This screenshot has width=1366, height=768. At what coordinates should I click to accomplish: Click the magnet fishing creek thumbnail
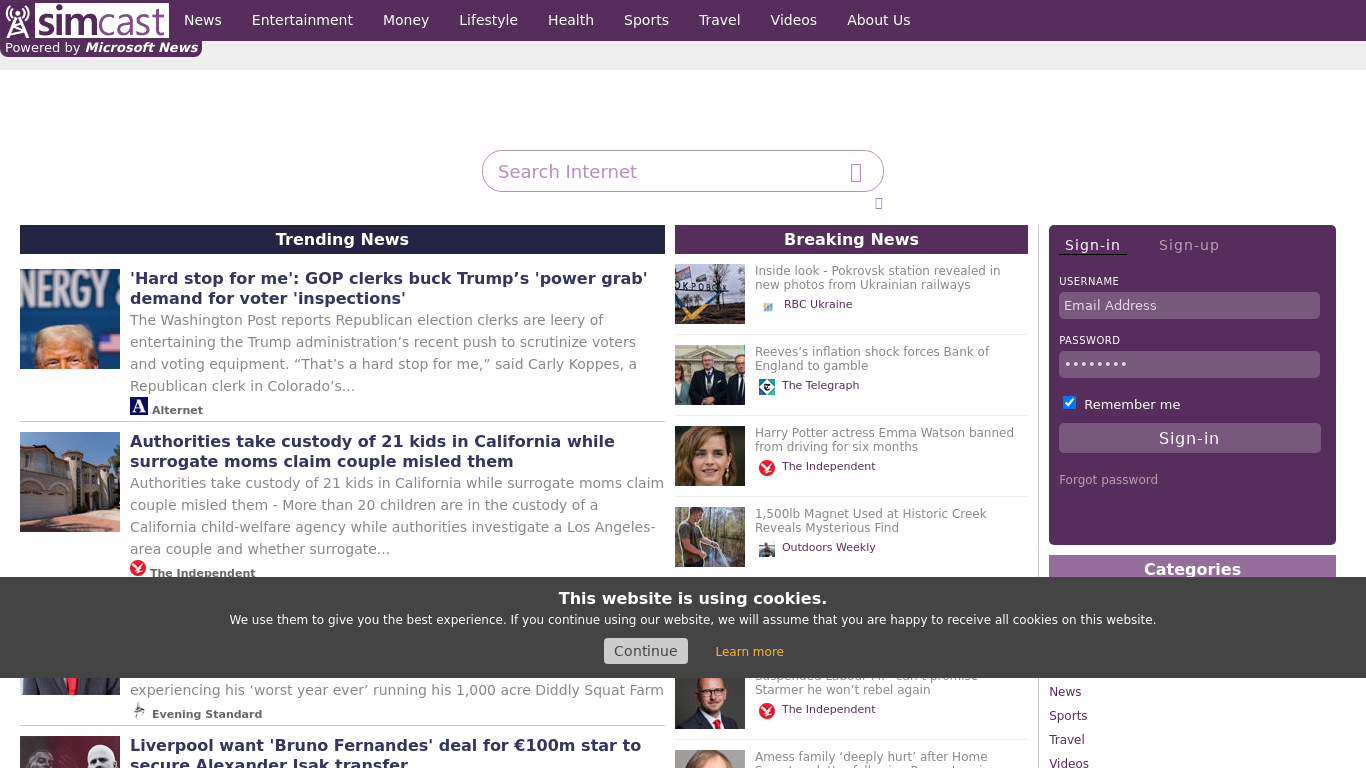coord(710,537)
